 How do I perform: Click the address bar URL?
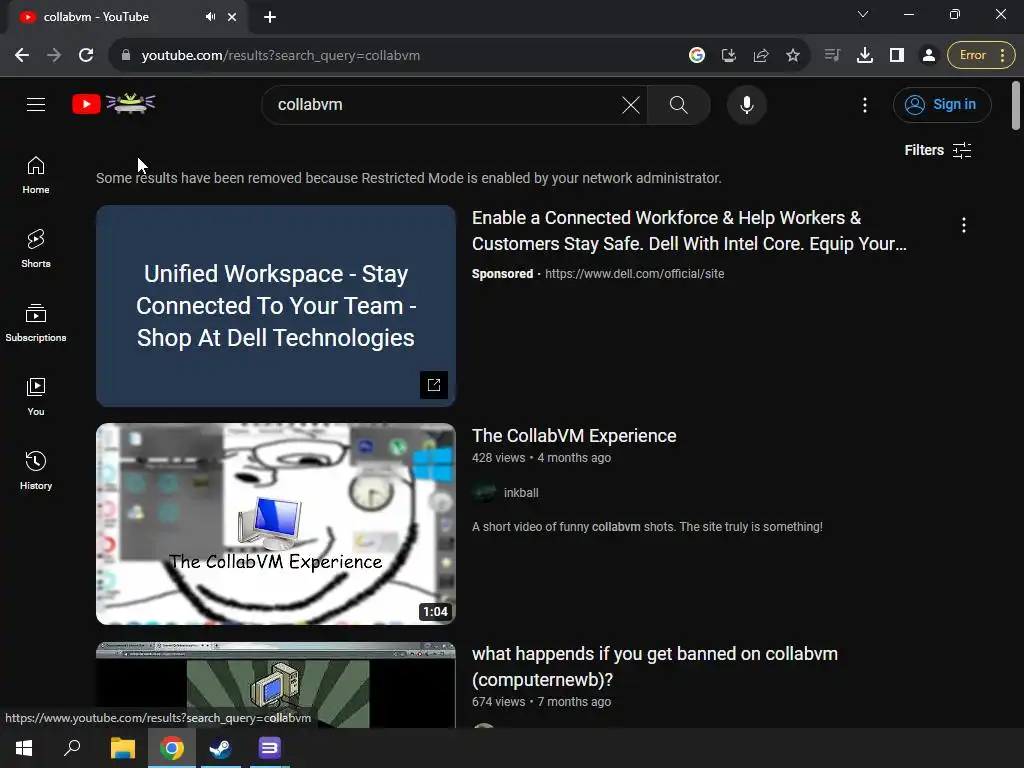point(281,56)
